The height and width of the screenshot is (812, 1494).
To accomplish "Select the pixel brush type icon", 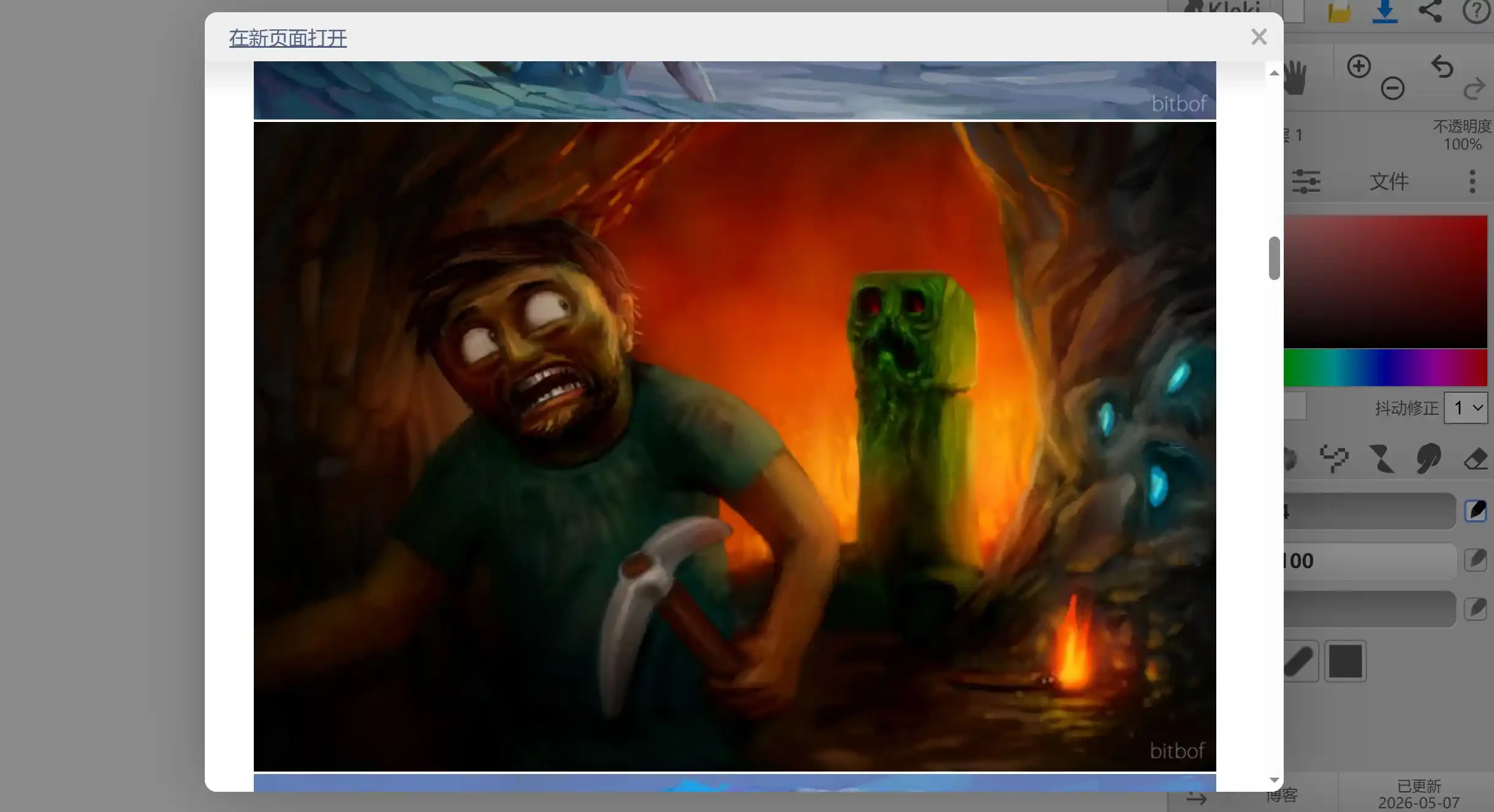I will coord(1334,459).
